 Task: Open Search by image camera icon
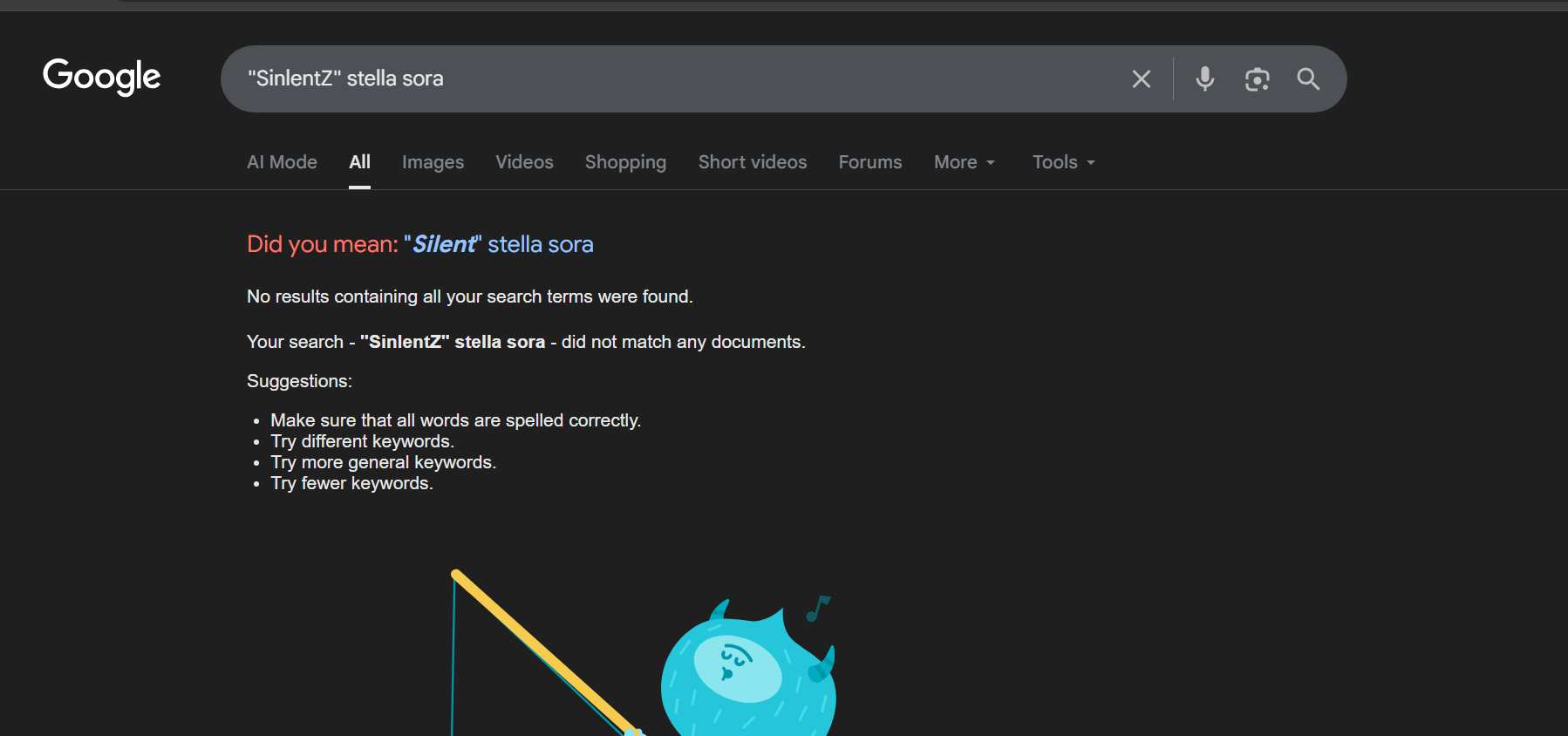[x=1257, y=79]
